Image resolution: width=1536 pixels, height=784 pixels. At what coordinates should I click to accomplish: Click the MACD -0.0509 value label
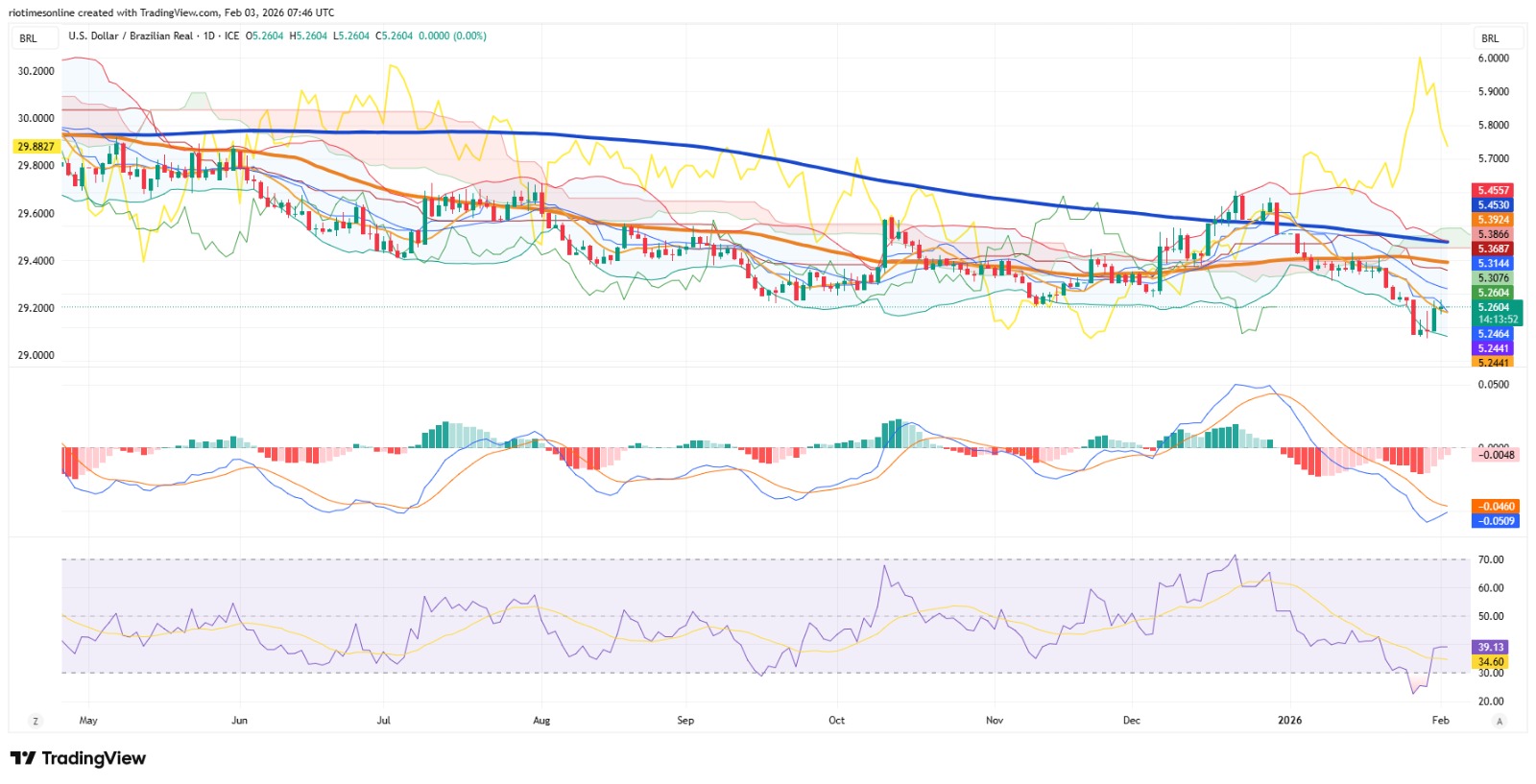point(1496,521)
